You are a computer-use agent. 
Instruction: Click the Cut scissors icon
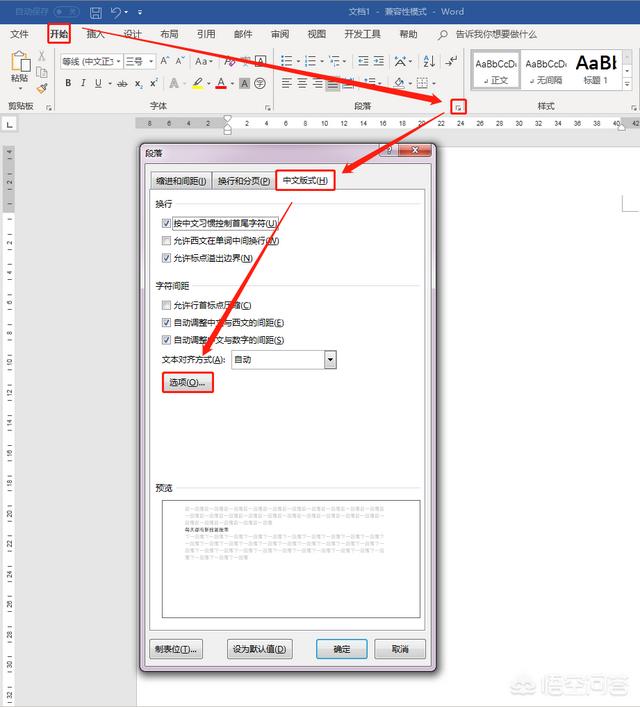[42, 56]
